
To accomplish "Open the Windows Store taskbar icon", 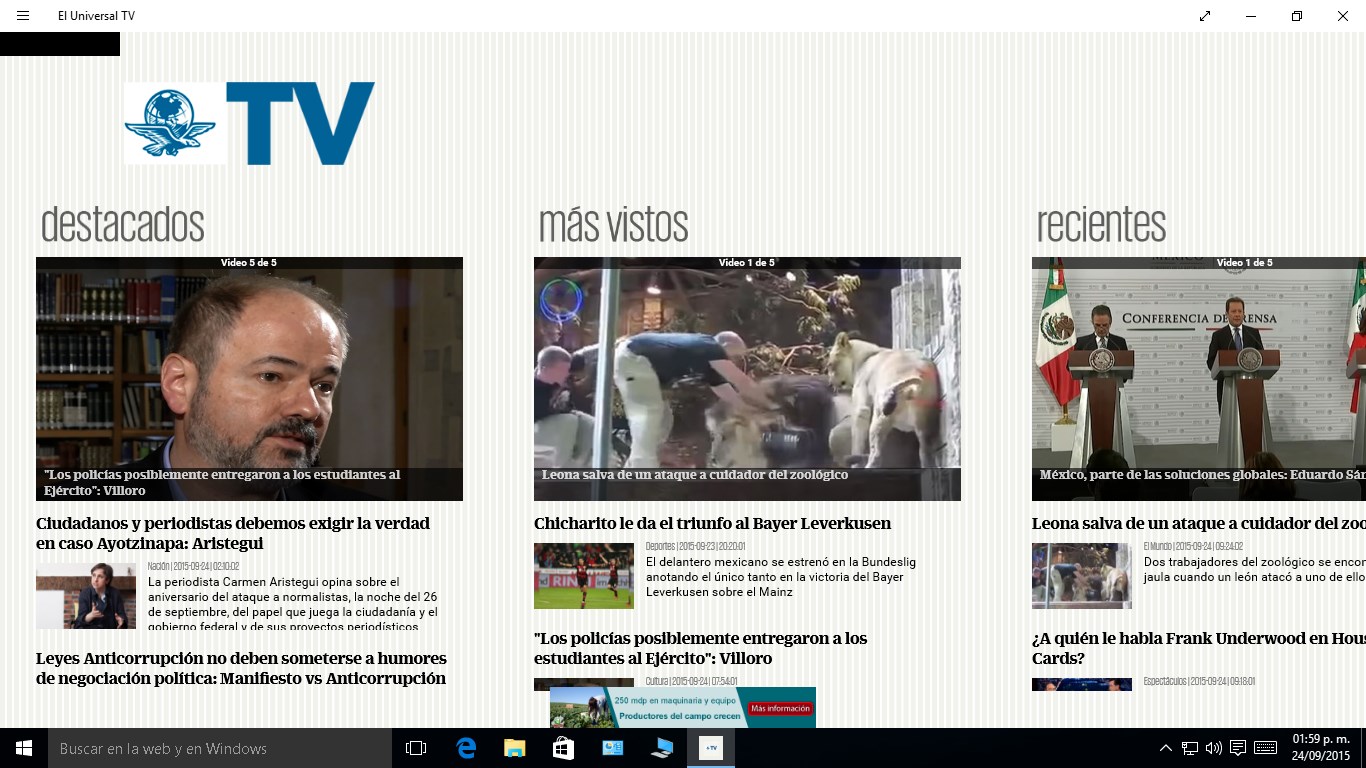I will [563, 748].
